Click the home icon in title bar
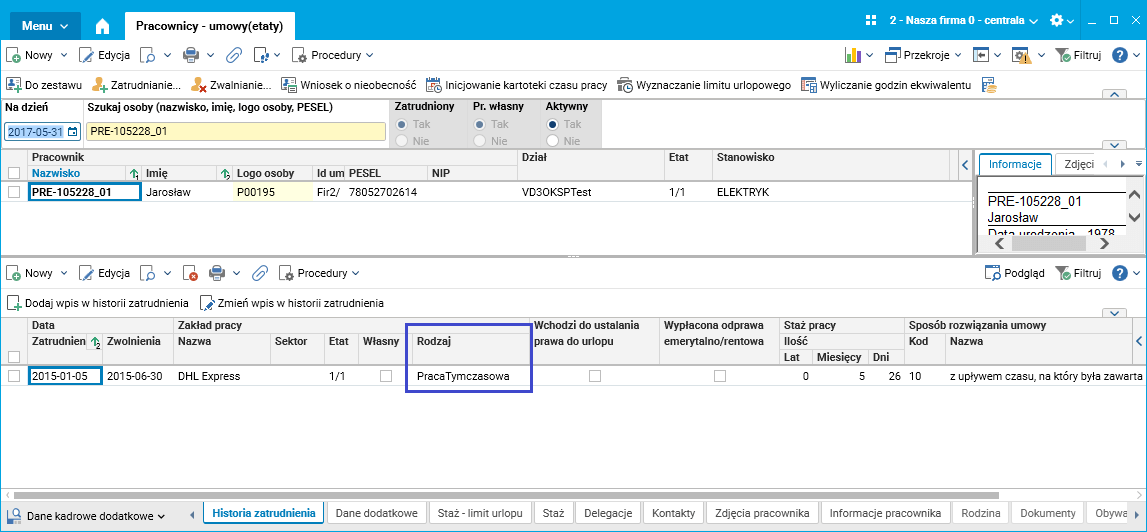 pyautogui.click(x=102, y=25)
